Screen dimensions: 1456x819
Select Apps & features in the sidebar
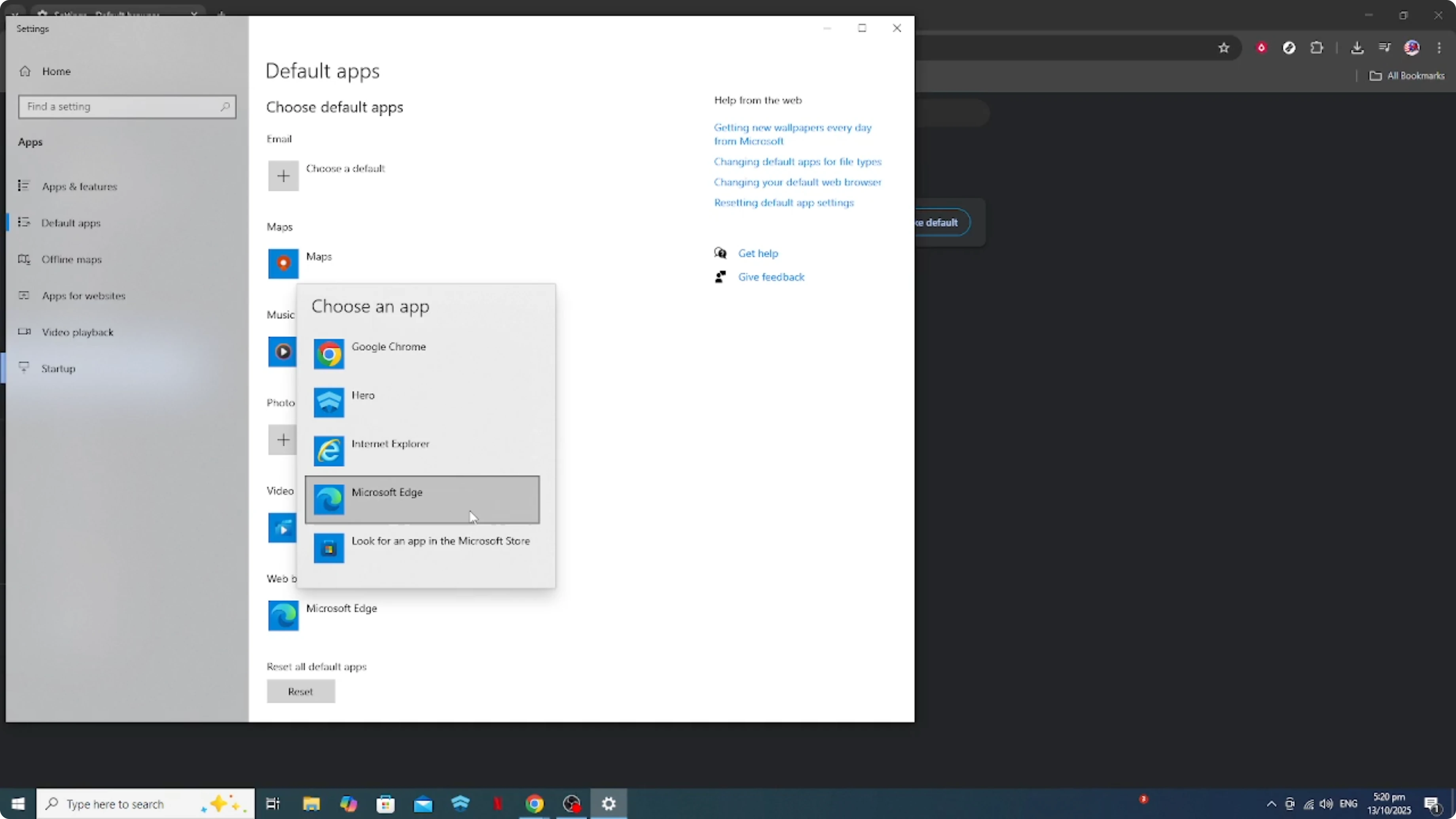pos(80,186)
